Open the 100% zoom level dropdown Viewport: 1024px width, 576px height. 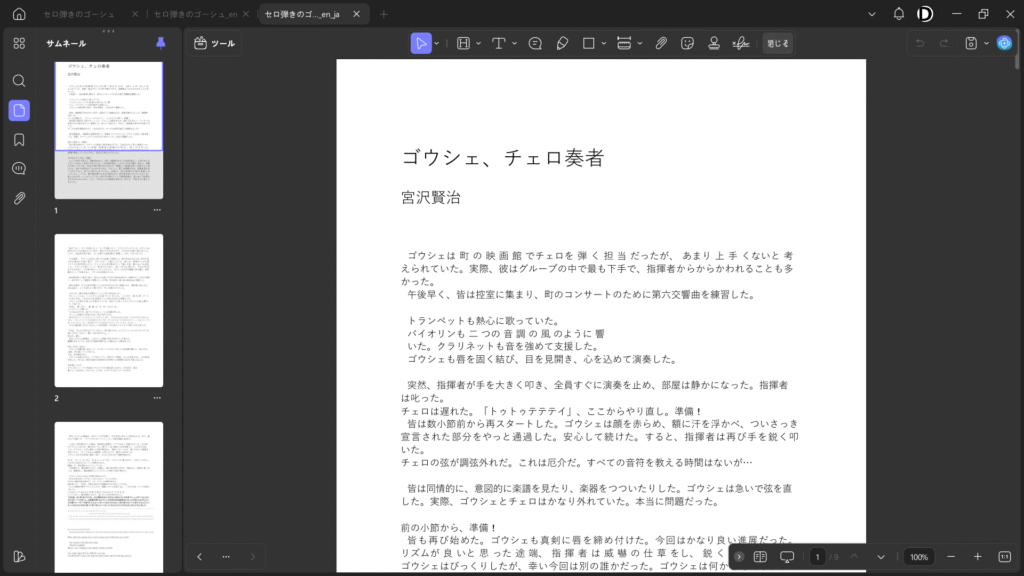tap(919, 557)
